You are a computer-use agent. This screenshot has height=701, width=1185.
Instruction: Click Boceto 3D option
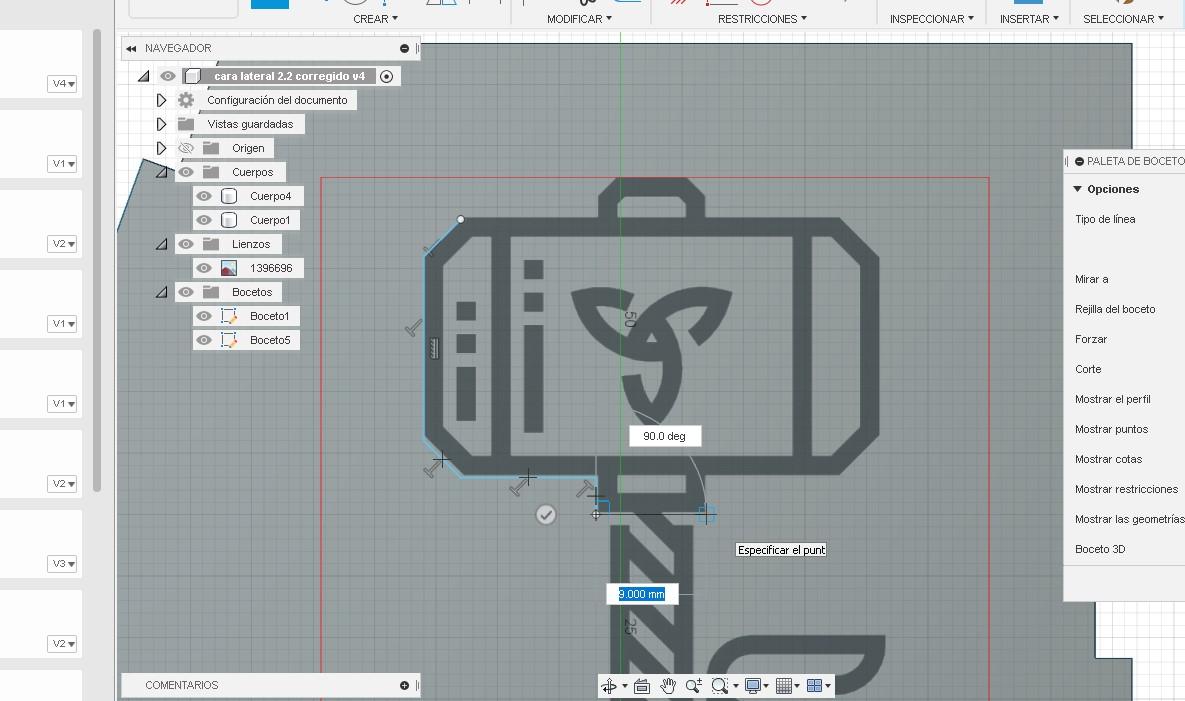click(1100, 549)
